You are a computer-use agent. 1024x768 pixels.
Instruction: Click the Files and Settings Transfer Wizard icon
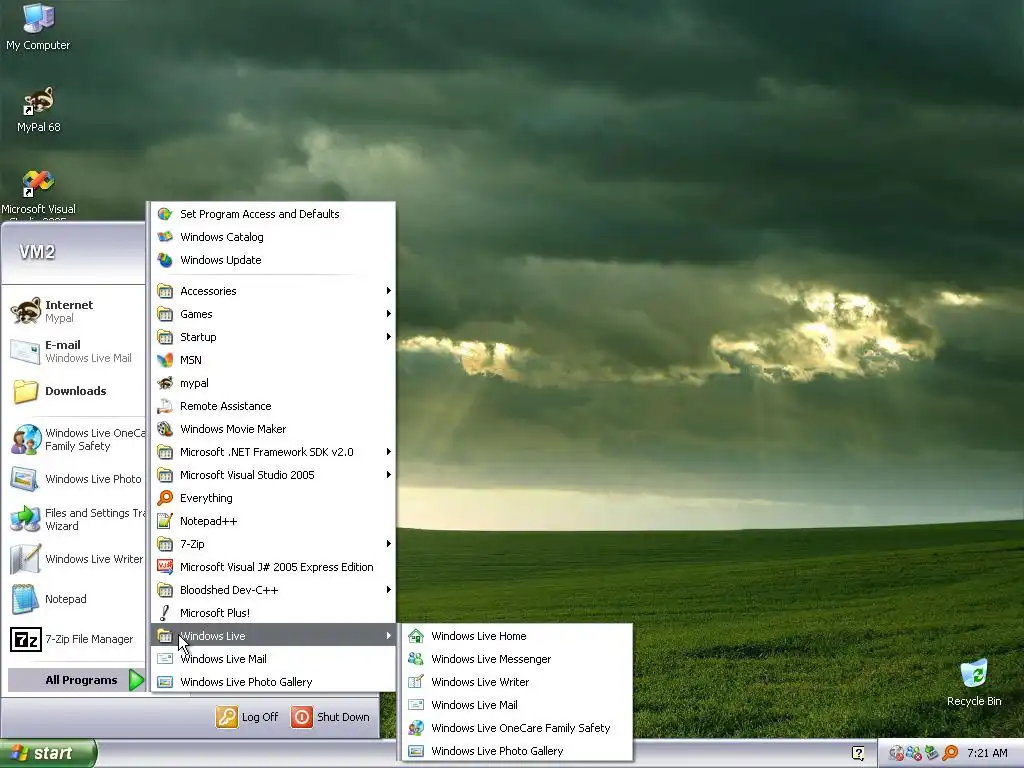tap(25, 519)
